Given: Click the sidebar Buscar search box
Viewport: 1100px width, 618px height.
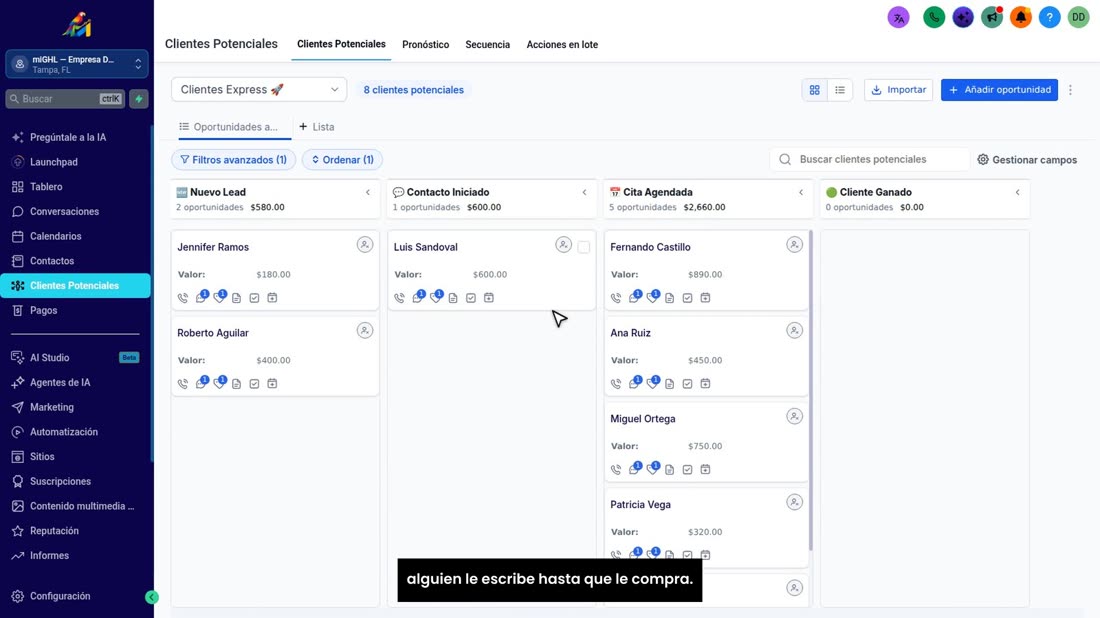Looking at the screenshot, I should click(65, 99).
